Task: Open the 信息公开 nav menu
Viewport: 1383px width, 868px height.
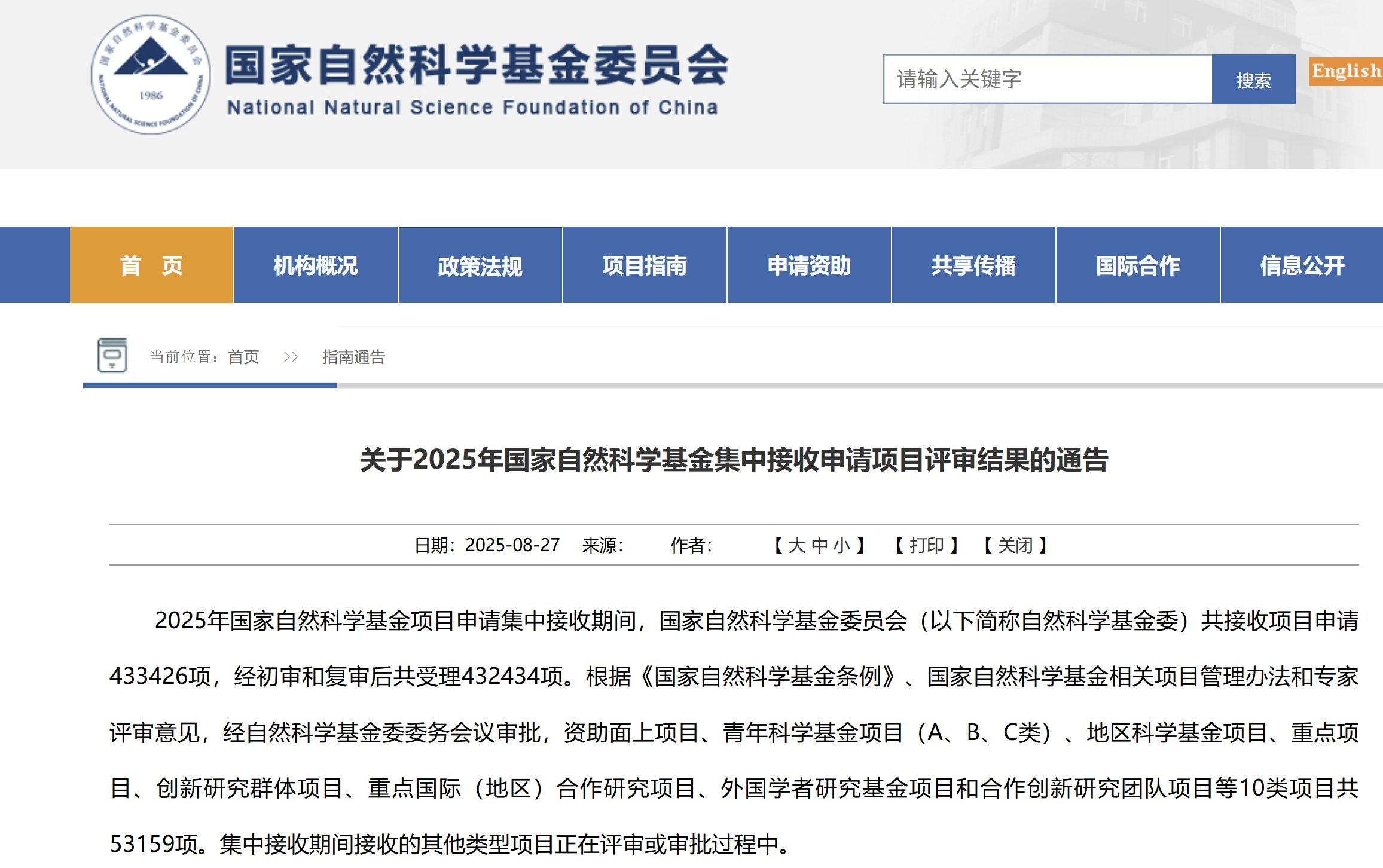Action: 1302,265
